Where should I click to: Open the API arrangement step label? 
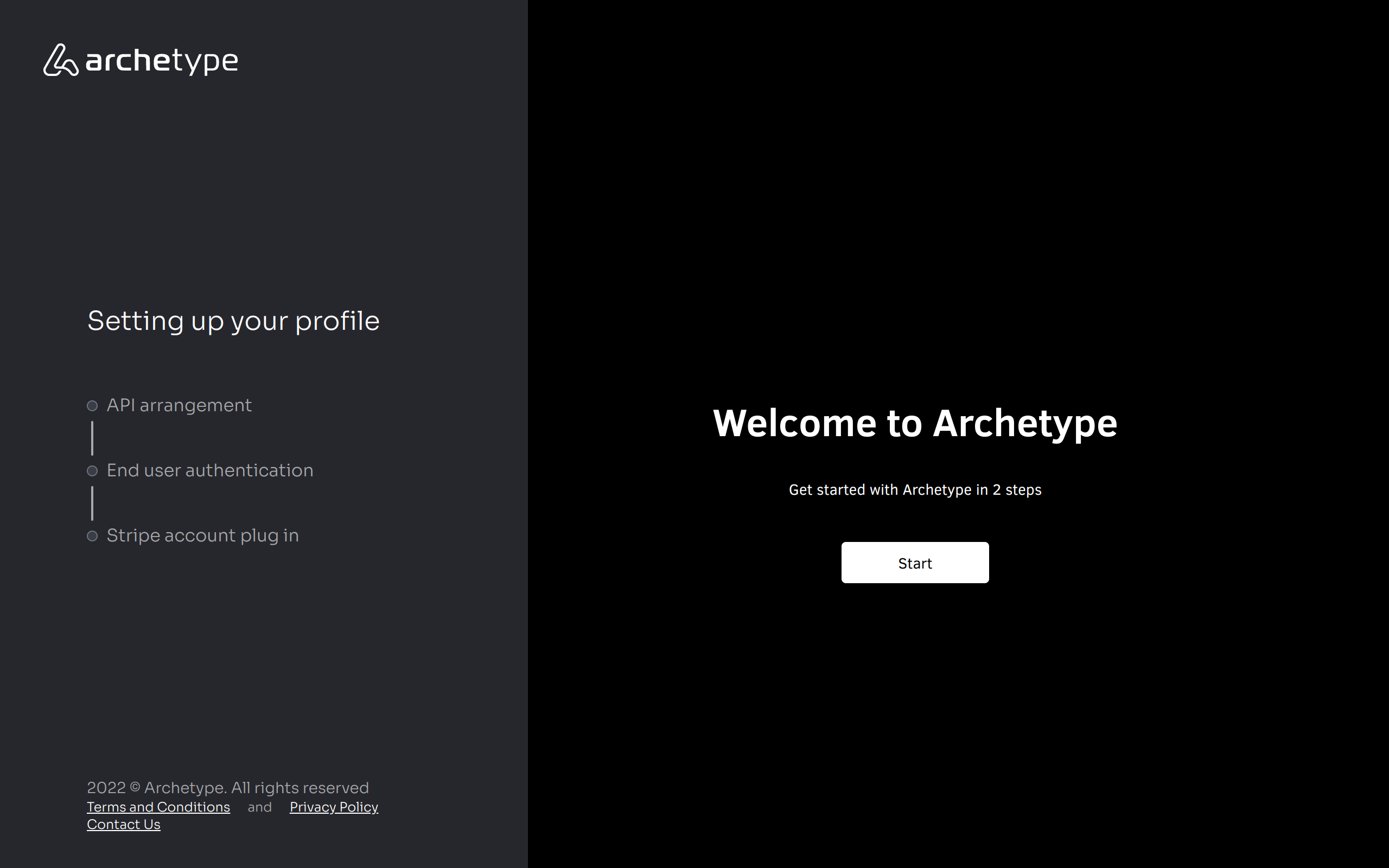tap(179, 405)
